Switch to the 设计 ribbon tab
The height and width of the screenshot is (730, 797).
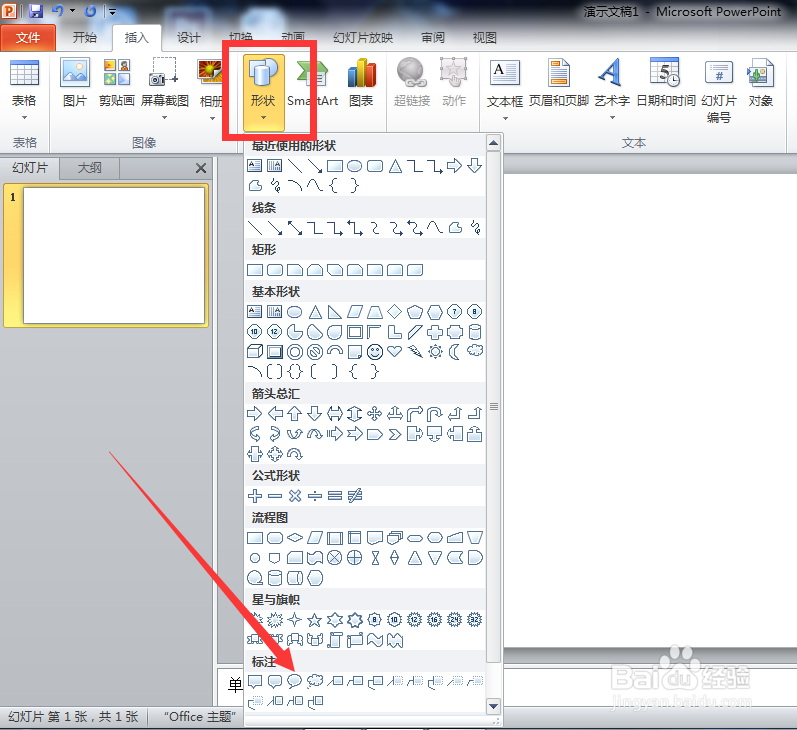click(x=189, y=38)
